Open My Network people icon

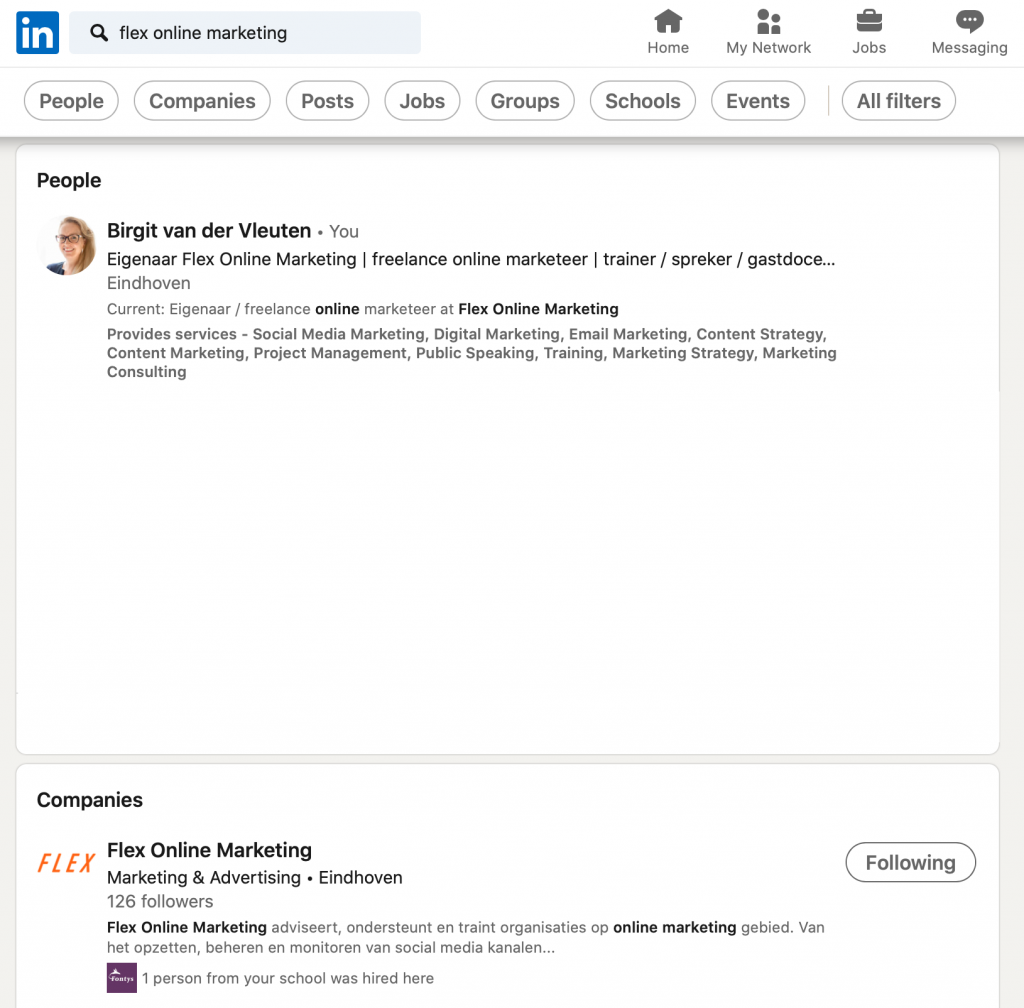(769, 21)
